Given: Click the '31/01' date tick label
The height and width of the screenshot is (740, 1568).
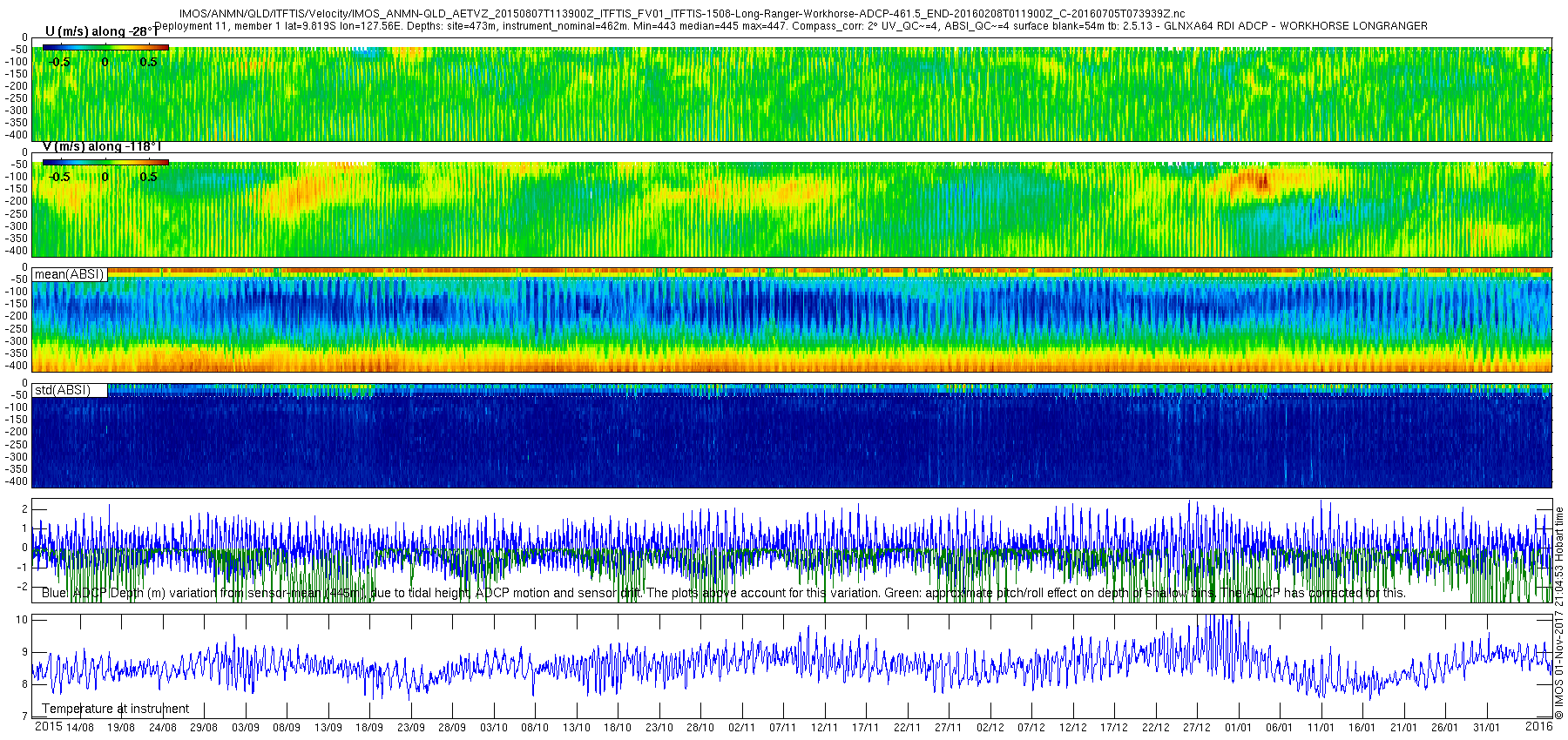Looking at the screenshot, I should pos(1487,728).
